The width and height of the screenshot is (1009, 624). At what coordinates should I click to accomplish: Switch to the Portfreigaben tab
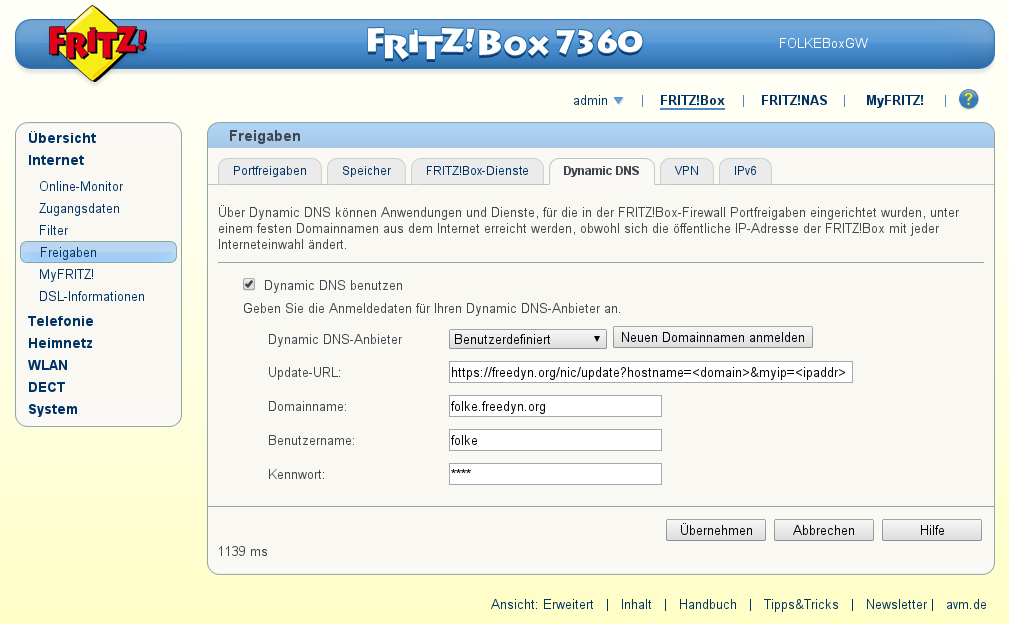(x=269, y=171)
